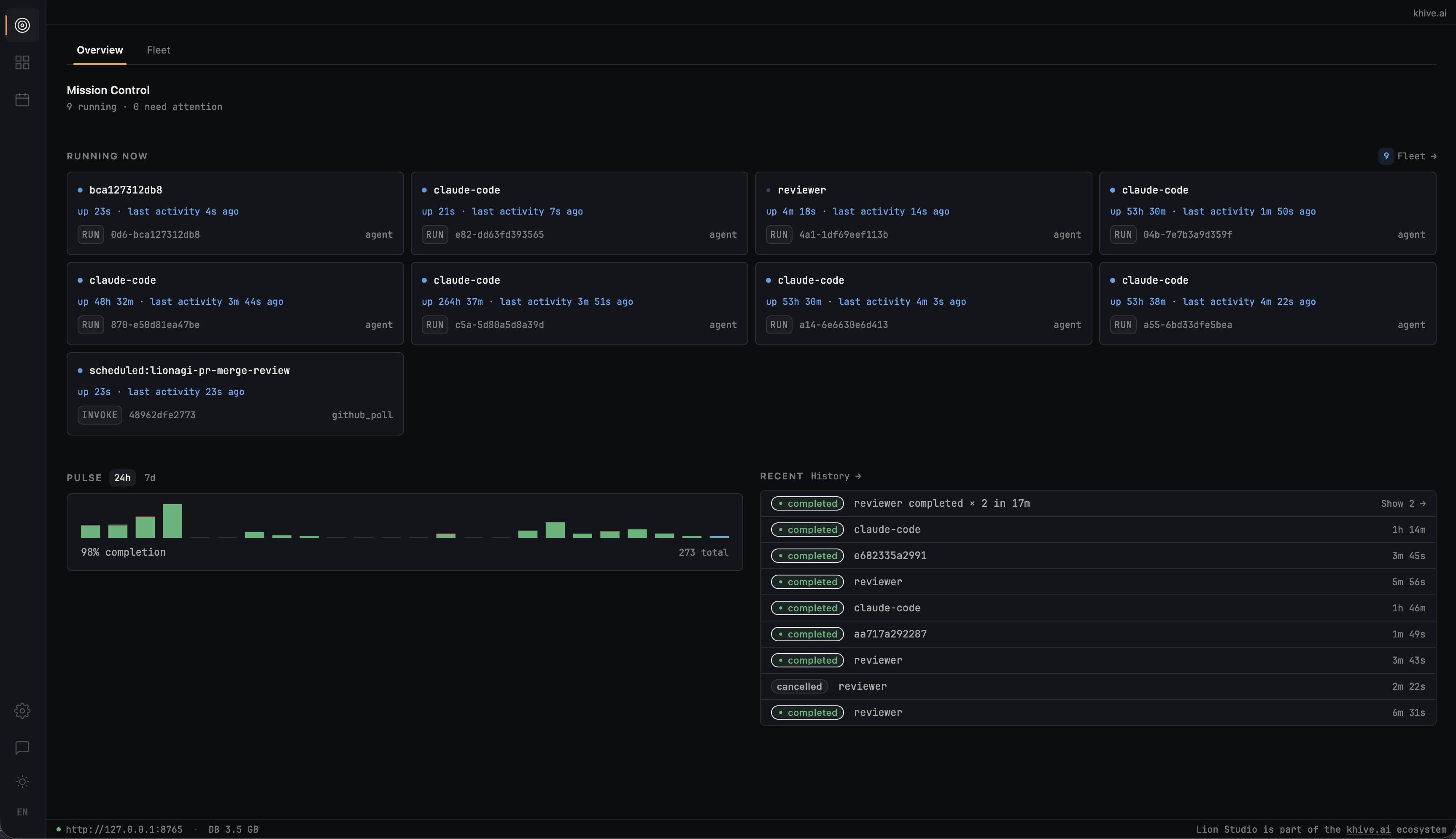Open claude-code card with run 04b-7e7b3a9d359f
Screen dimensions: 1456x839
coord(1267,213)
